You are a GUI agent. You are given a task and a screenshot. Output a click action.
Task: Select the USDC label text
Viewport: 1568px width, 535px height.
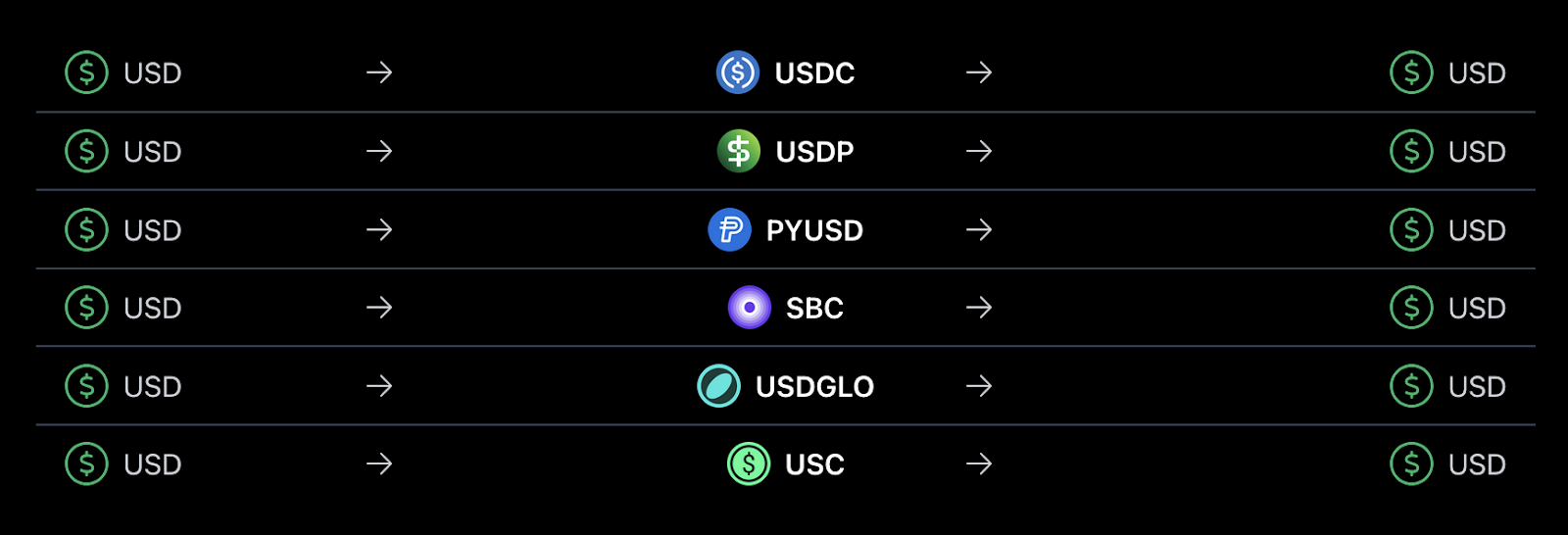(814, 73)
